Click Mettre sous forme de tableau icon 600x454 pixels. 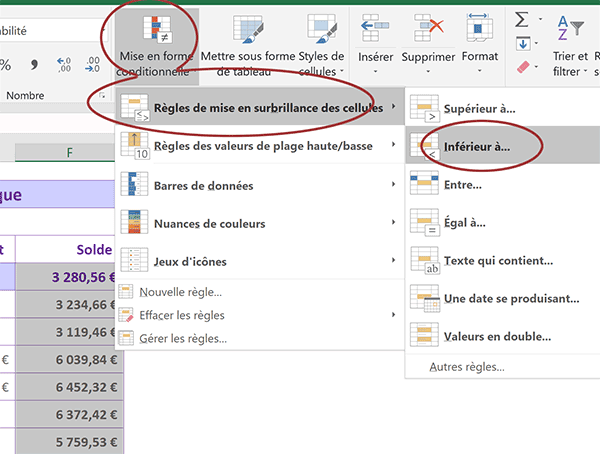coord(248,29)
